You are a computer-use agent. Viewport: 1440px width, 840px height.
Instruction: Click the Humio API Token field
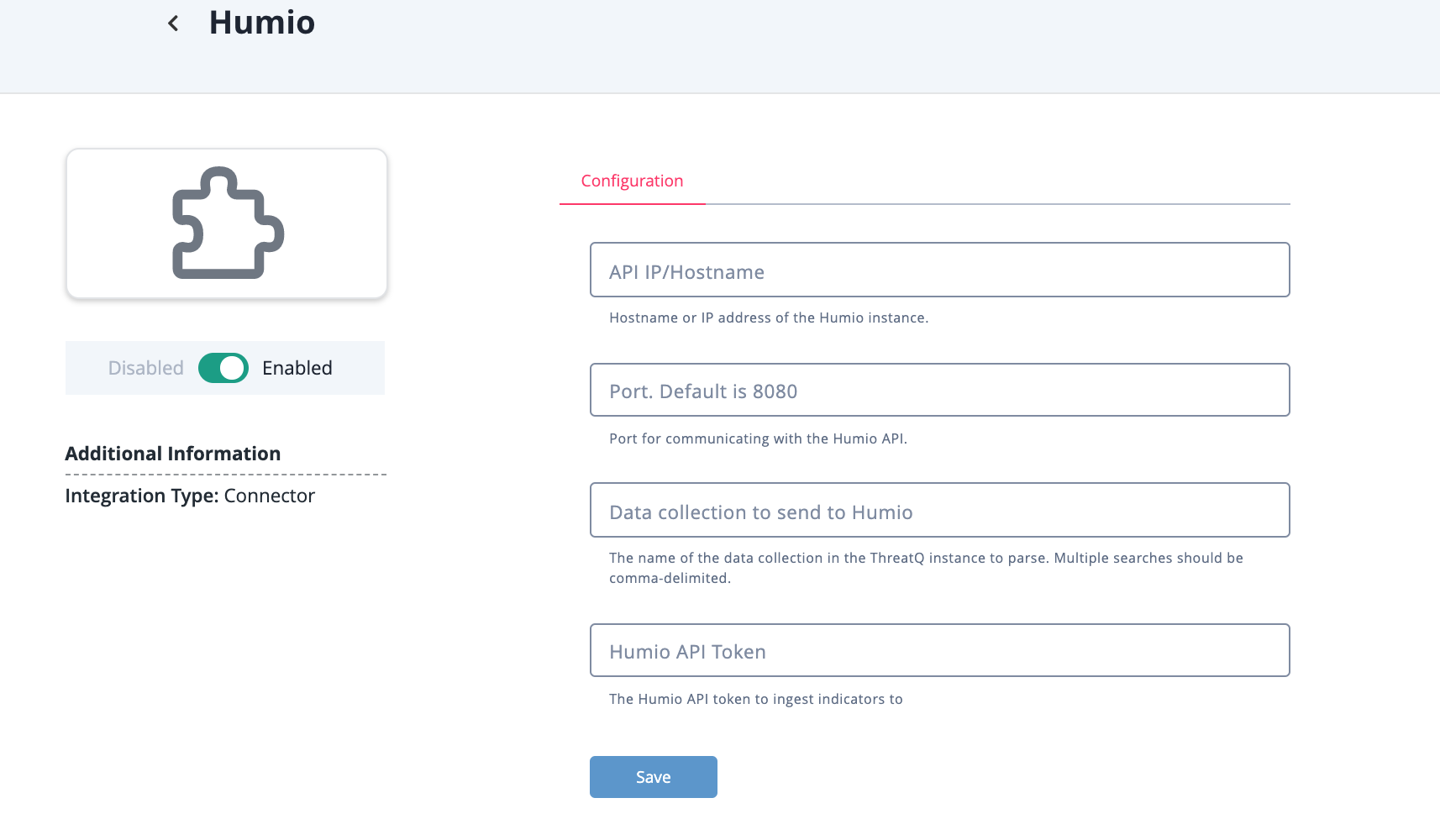939,650
